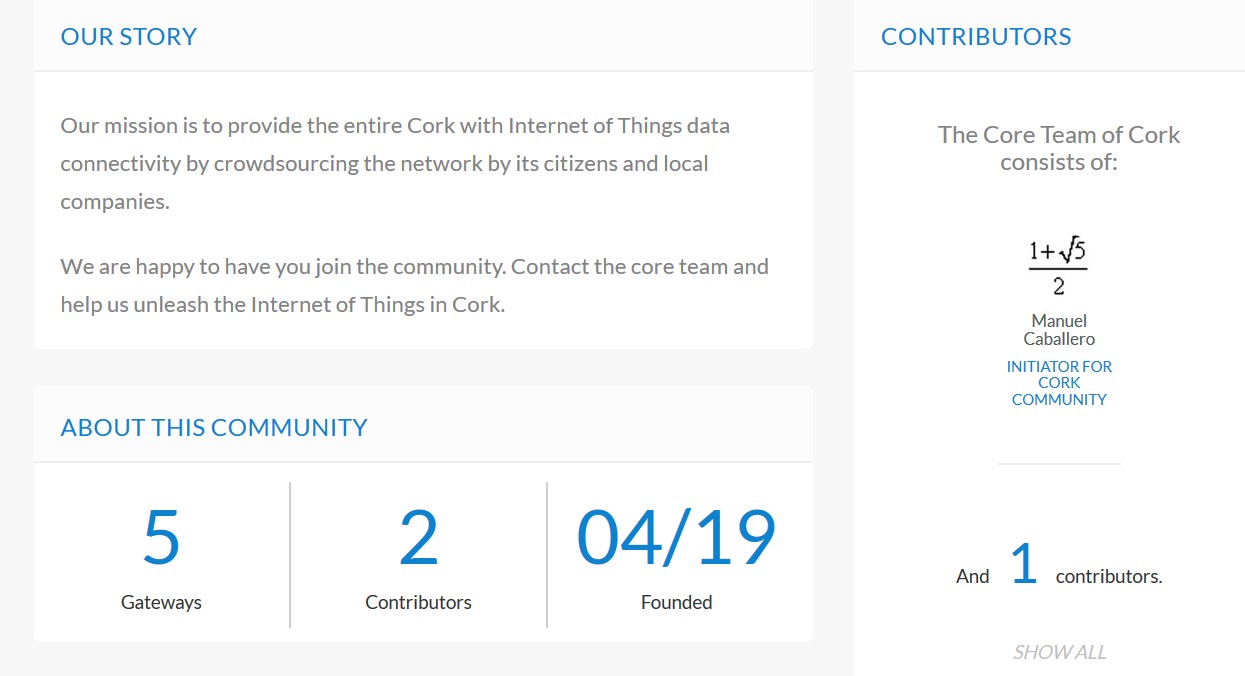The height and width of the screenshot is (676, 1245).
Task: Click the word 'And' before the count
Action: pos(972,576)
